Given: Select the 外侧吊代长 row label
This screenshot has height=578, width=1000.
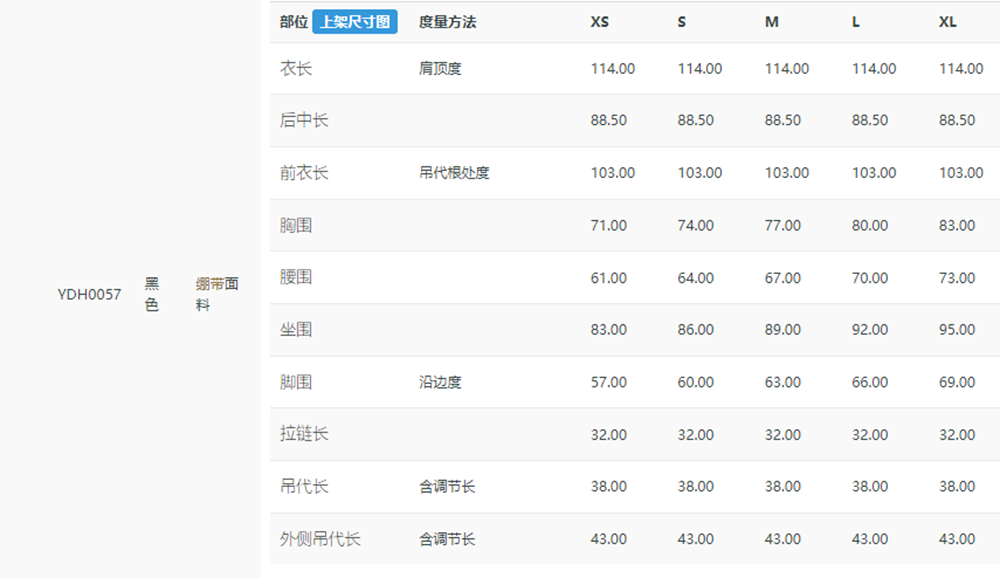Looking at the screenshot, I should point(320,539).
